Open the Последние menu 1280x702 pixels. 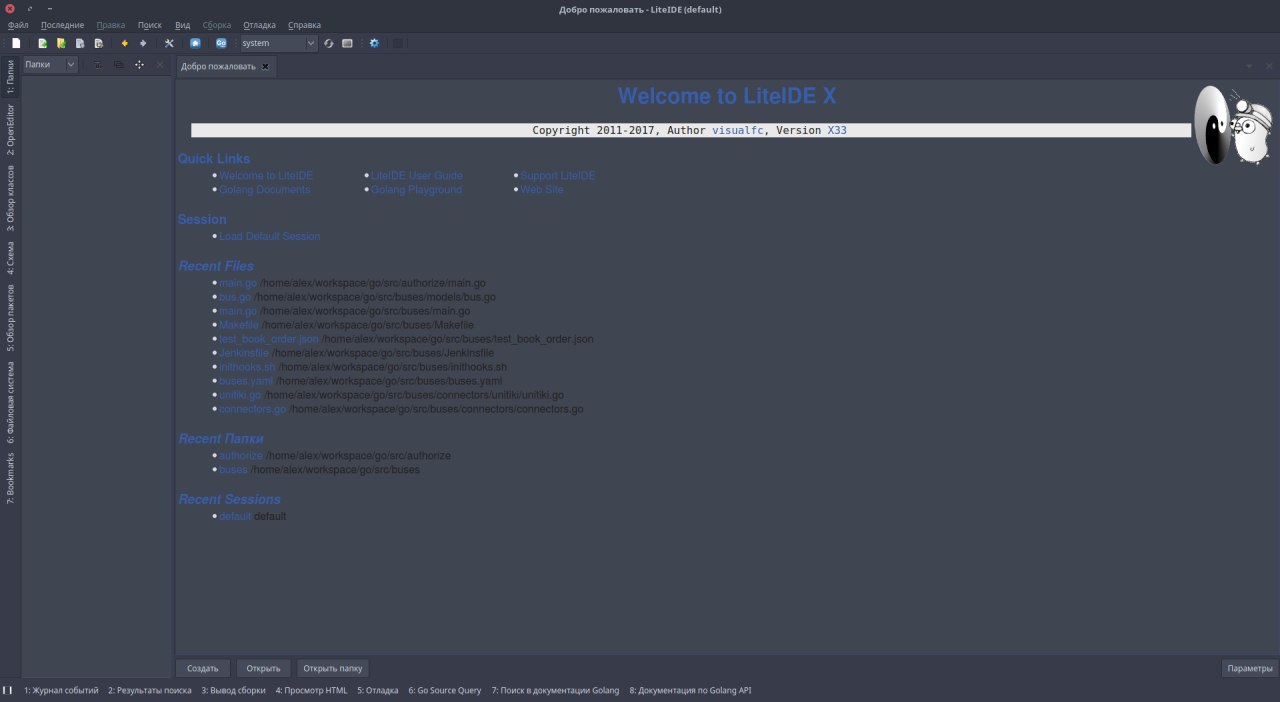(62, 24)
